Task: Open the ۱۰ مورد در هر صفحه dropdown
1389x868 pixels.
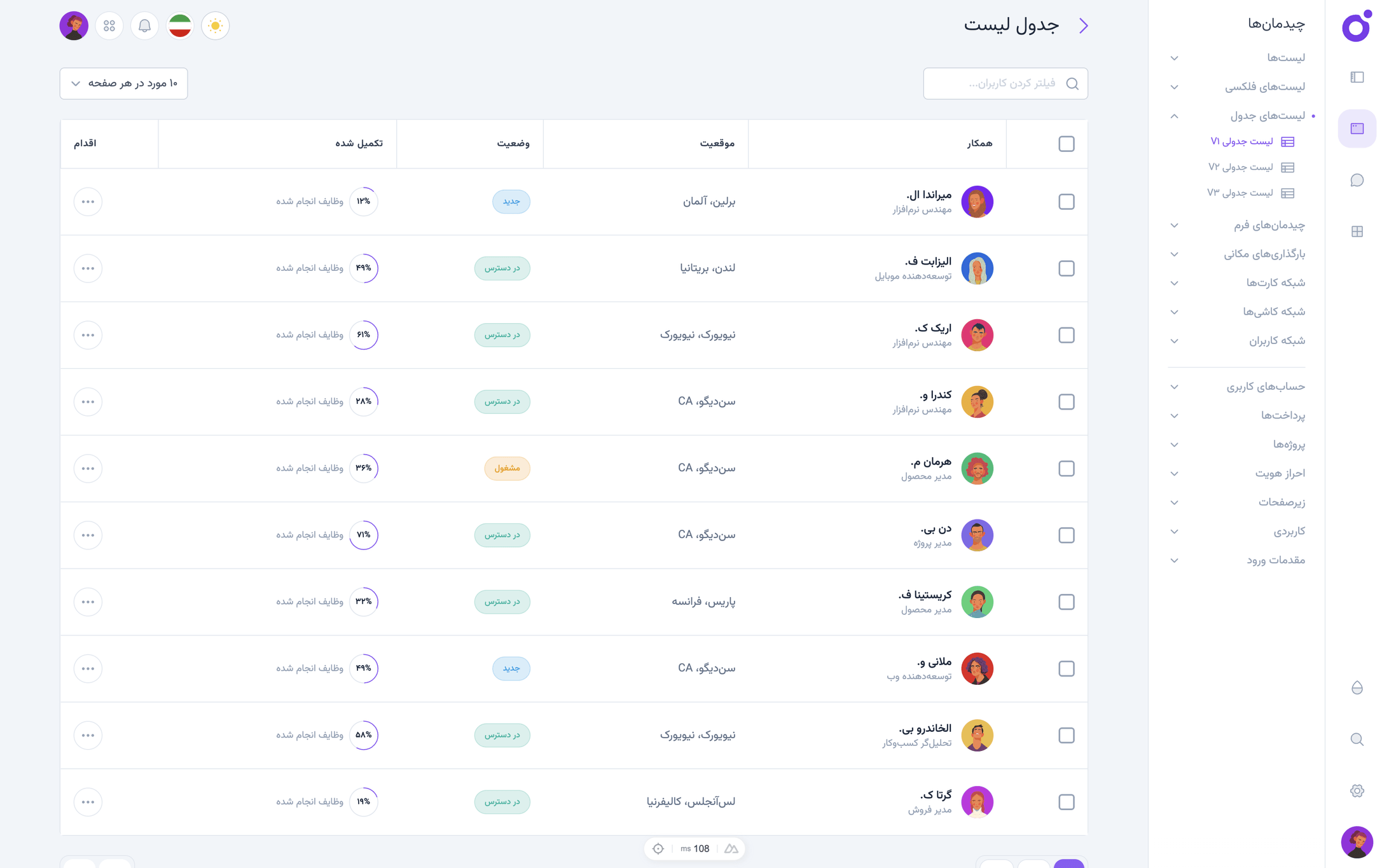Action: tap(123, 83)
